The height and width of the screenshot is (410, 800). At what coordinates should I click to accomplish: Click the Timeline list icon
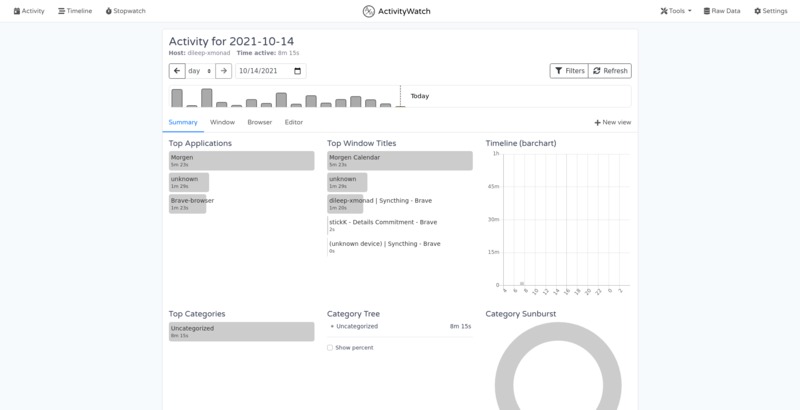point(61,11)
